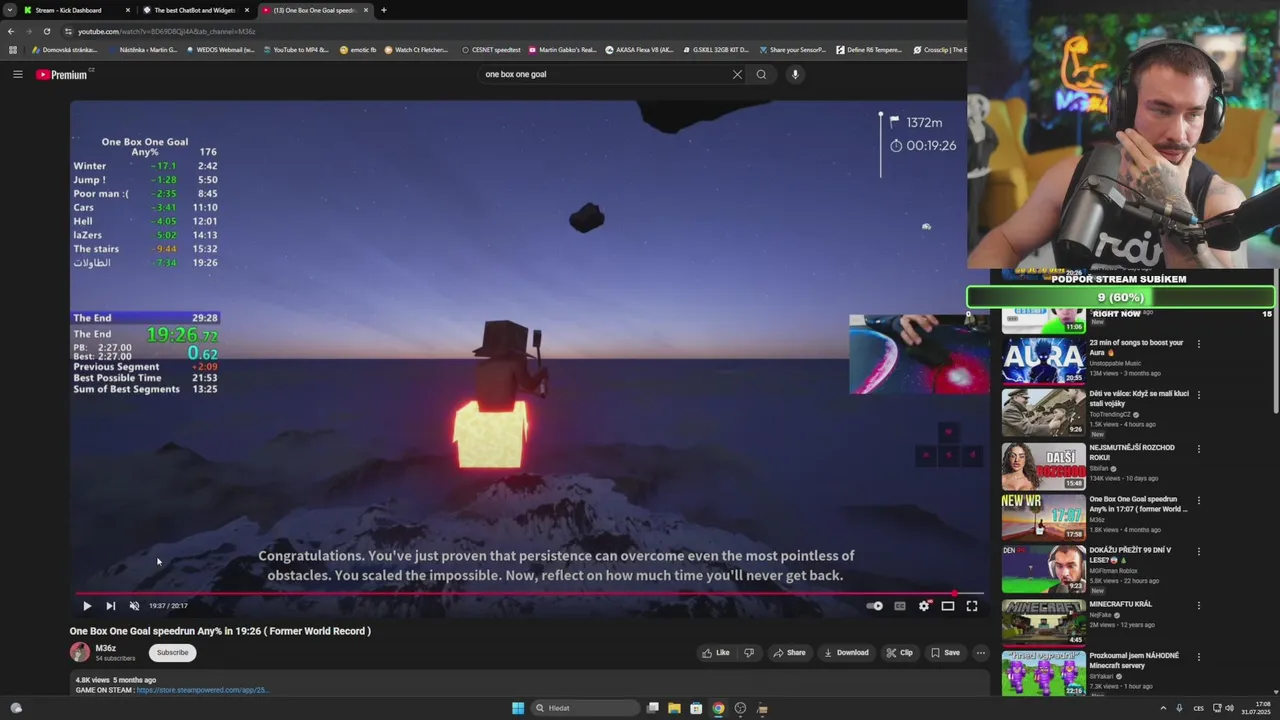Open options for 'MINECRAFTU KRÁL' video

(1198, 605)
